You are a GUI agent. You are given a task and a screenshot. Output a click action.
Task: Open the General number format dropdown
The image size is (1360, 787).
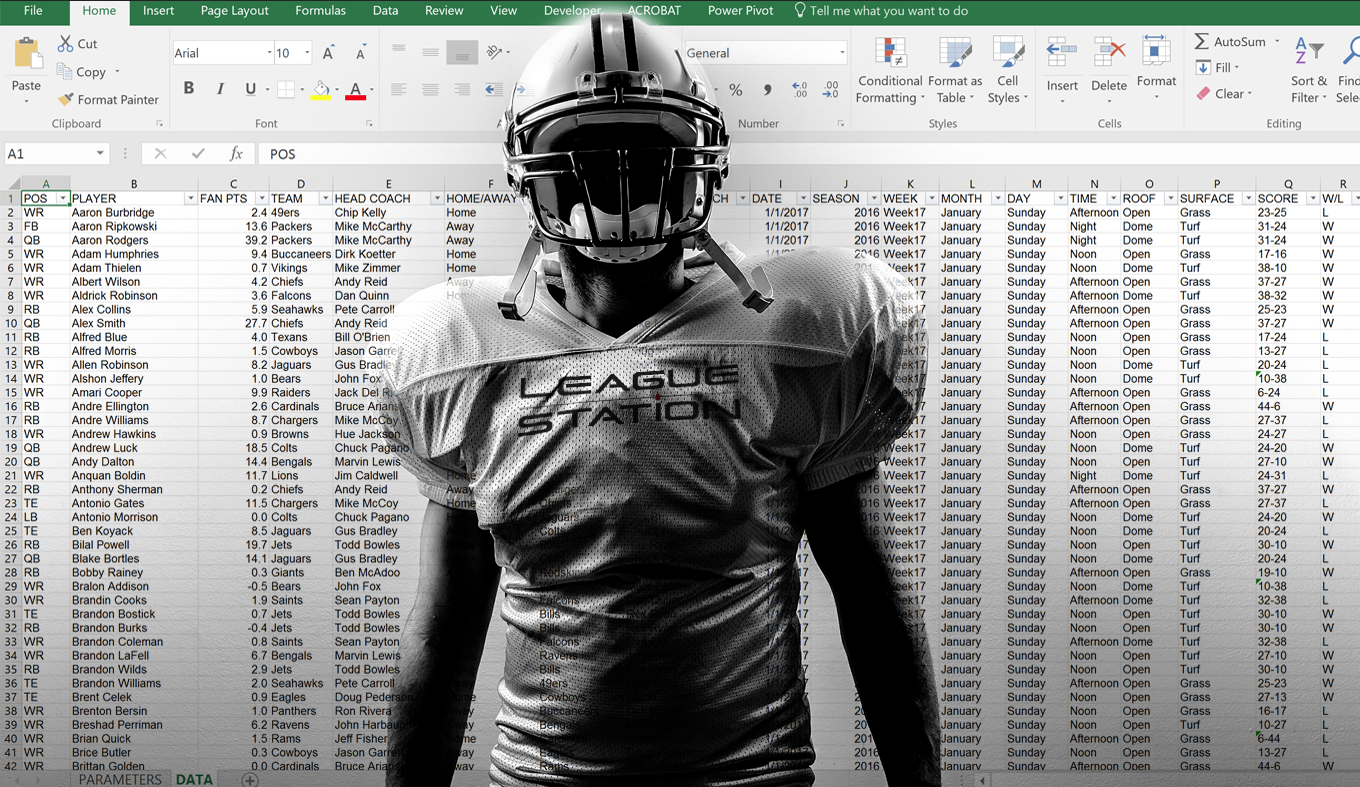pos(842,53)
